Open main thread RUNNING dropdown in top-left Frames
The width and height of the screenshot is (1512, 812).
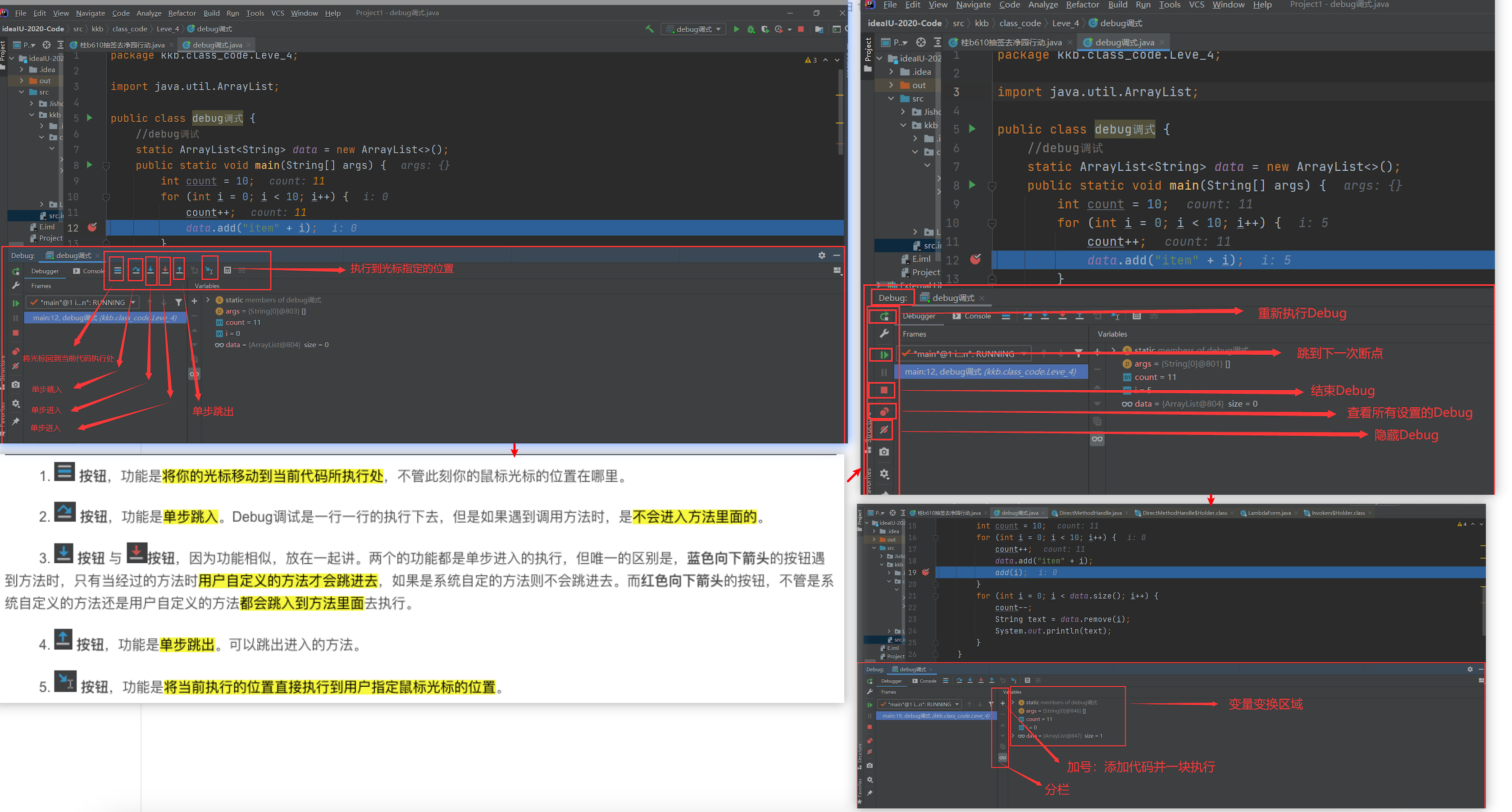[x=82, y=302]
